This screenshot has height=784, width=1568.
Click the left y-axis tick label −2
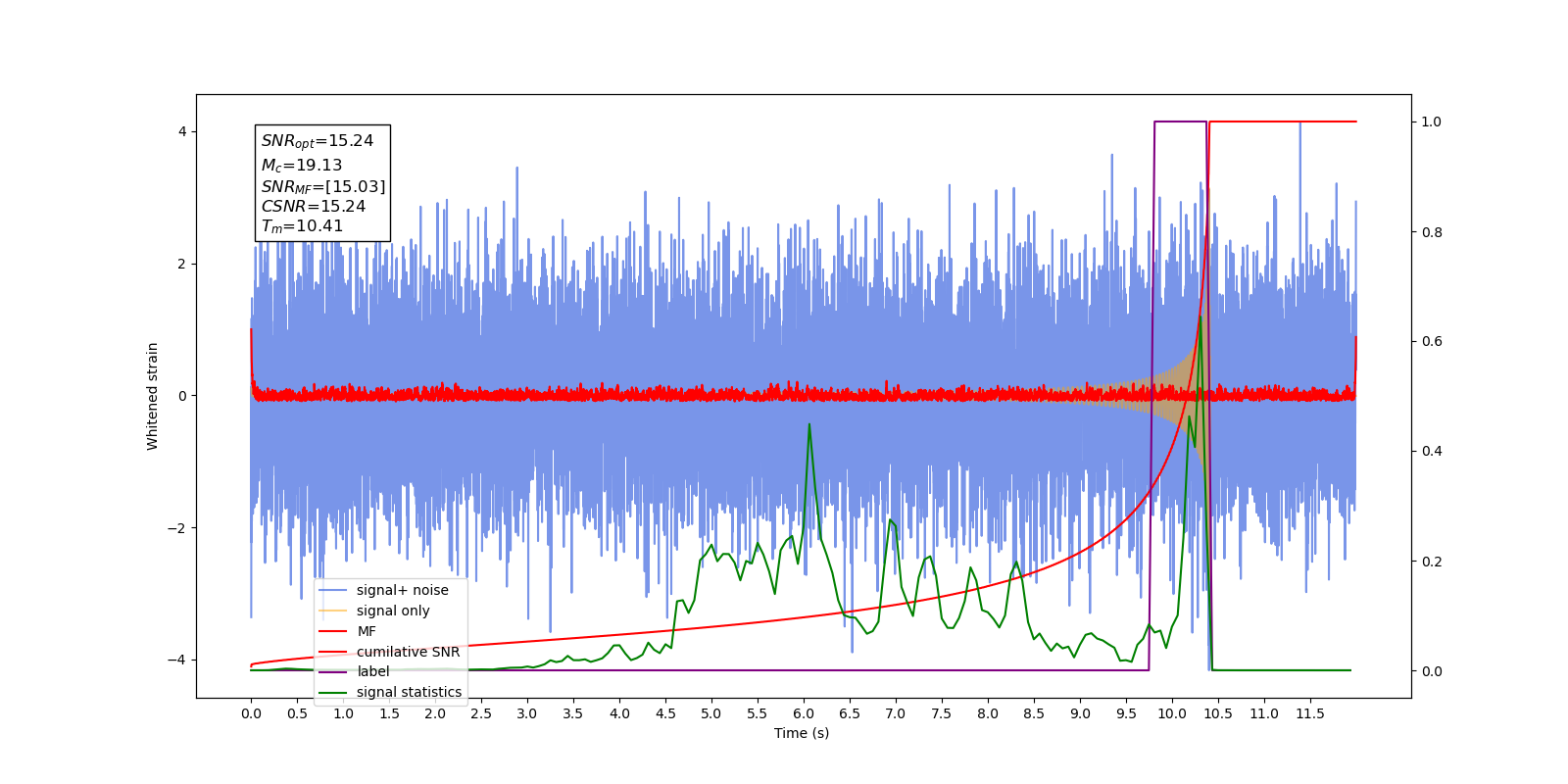point(176,528)
